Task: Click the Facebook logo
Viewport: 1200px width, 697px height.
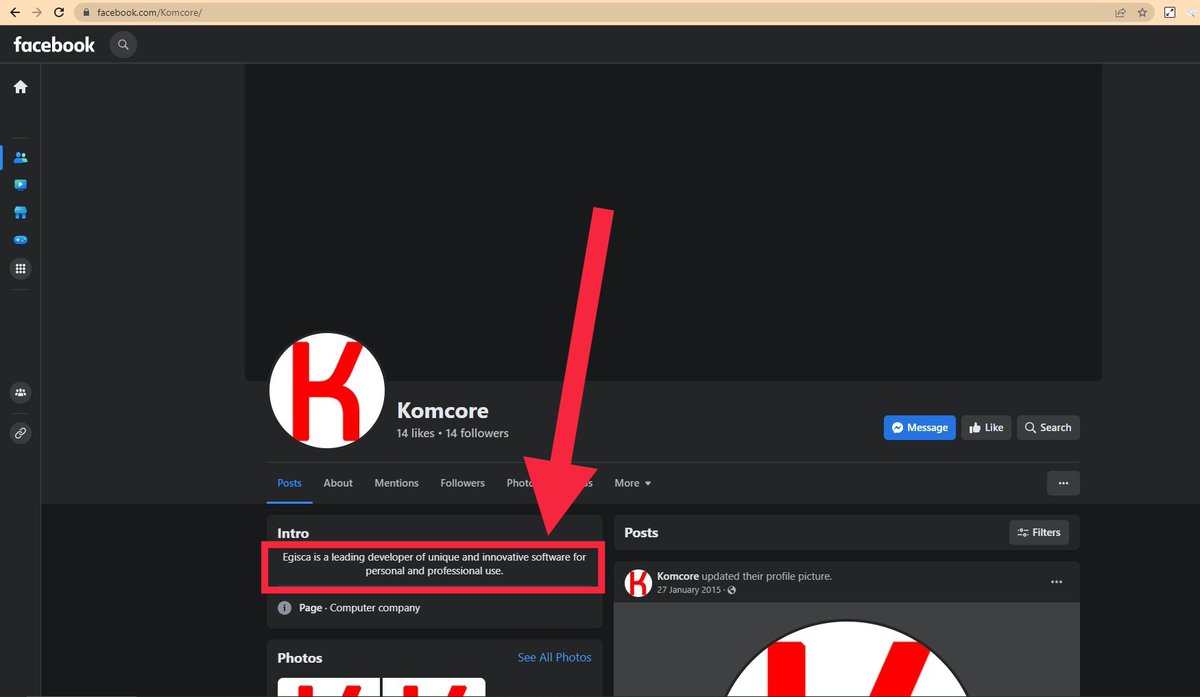Action: (54, 45)
